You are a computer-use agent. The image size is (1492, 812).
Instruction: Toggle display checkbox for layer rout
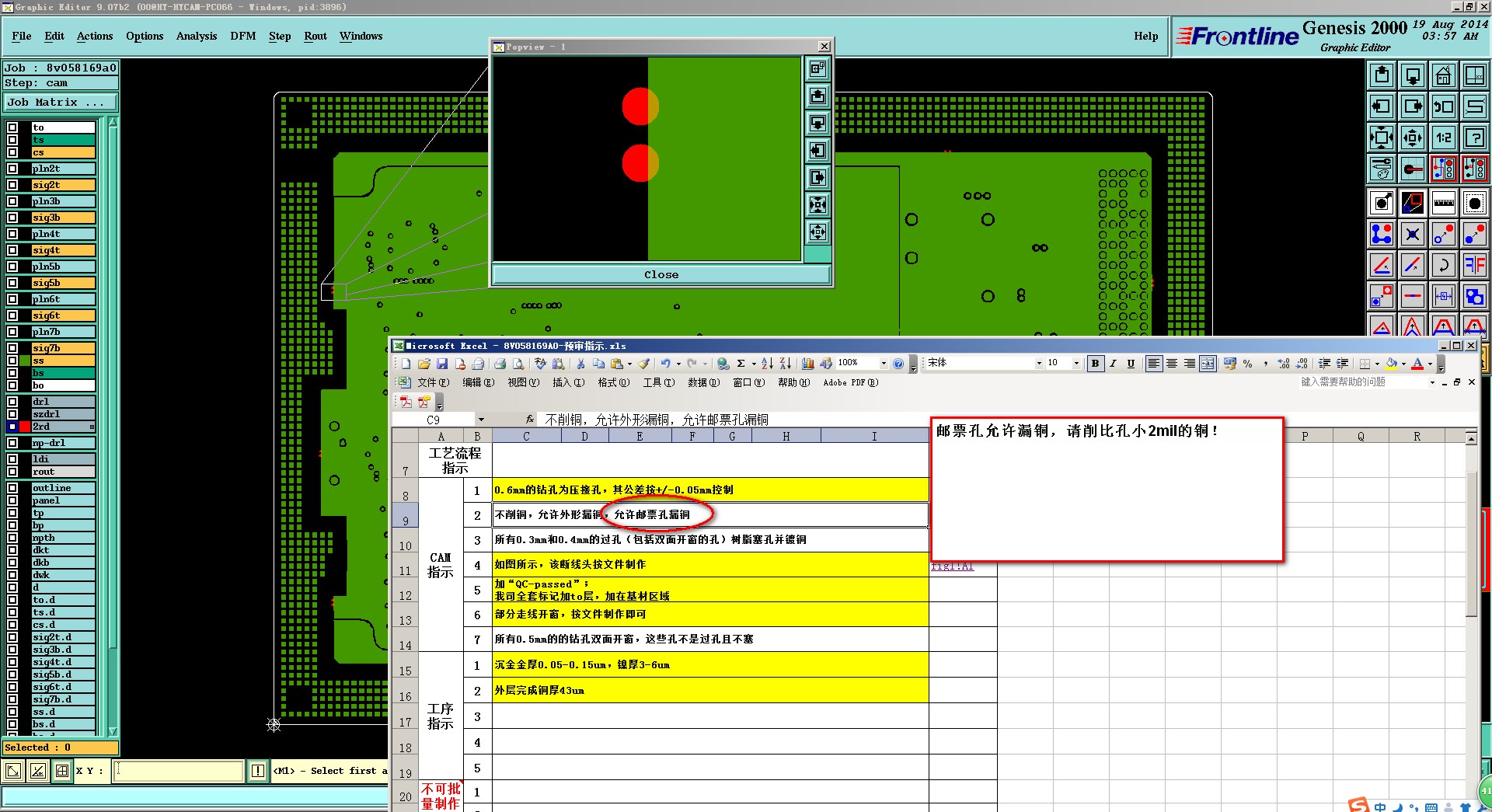[12, 472]
